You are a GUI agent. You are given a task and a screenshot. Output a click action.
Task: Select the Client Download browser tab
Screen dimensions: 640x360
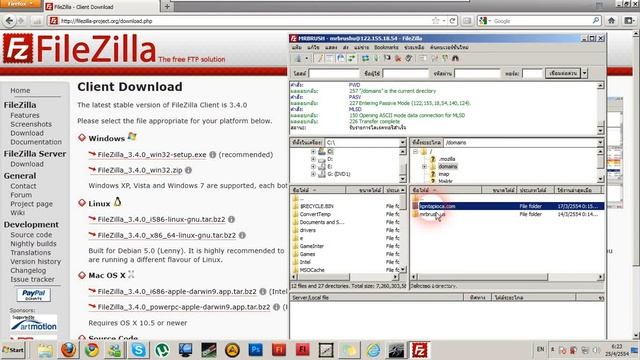[101, 7]
